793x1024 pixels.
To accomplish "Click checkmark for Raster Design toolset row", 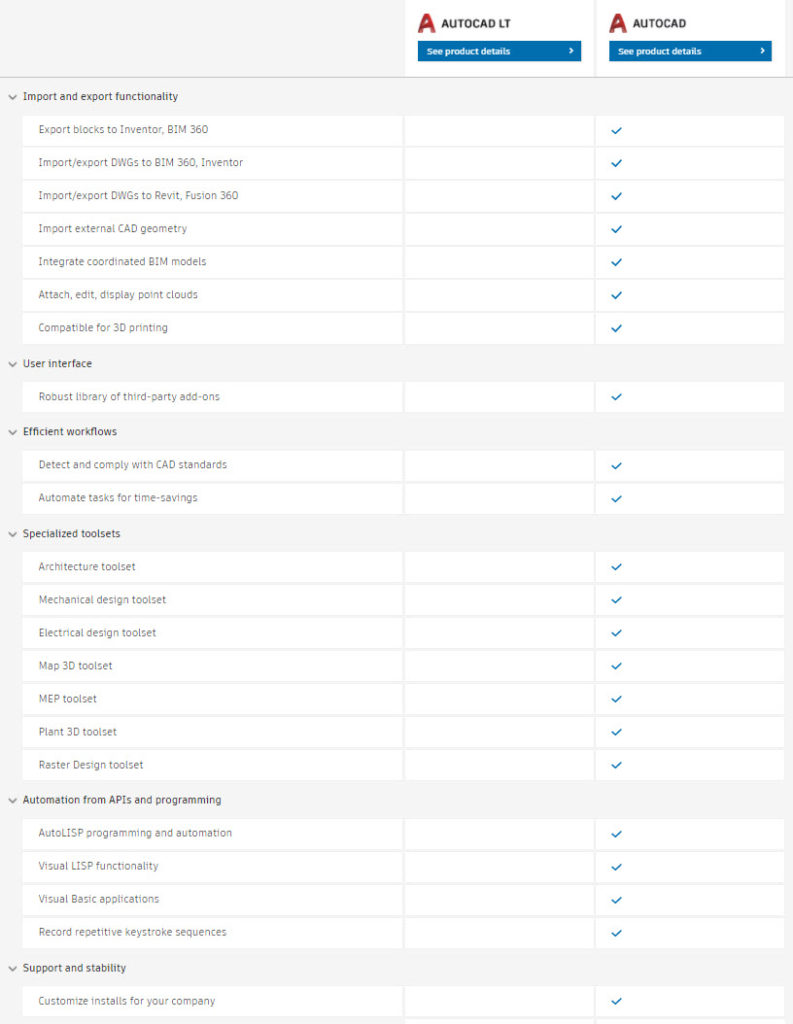I will click(x=616, y=765).
